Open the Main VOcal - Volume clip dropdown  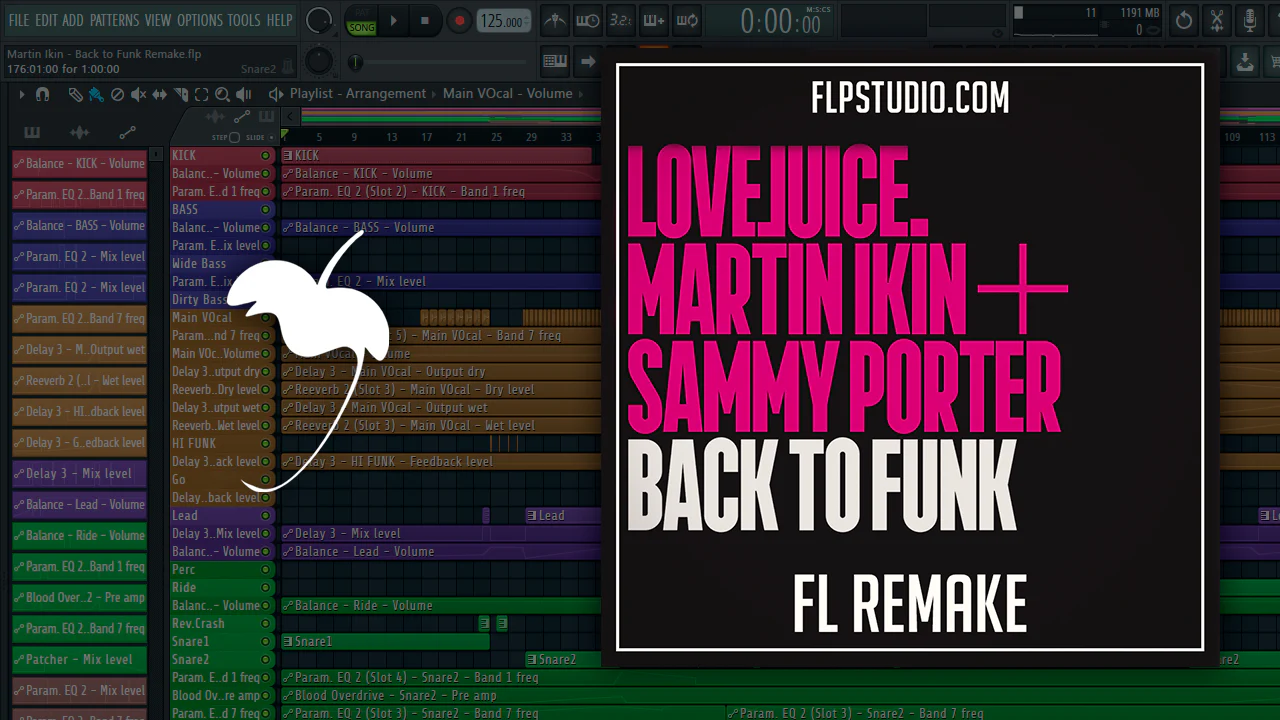[507, 94]
